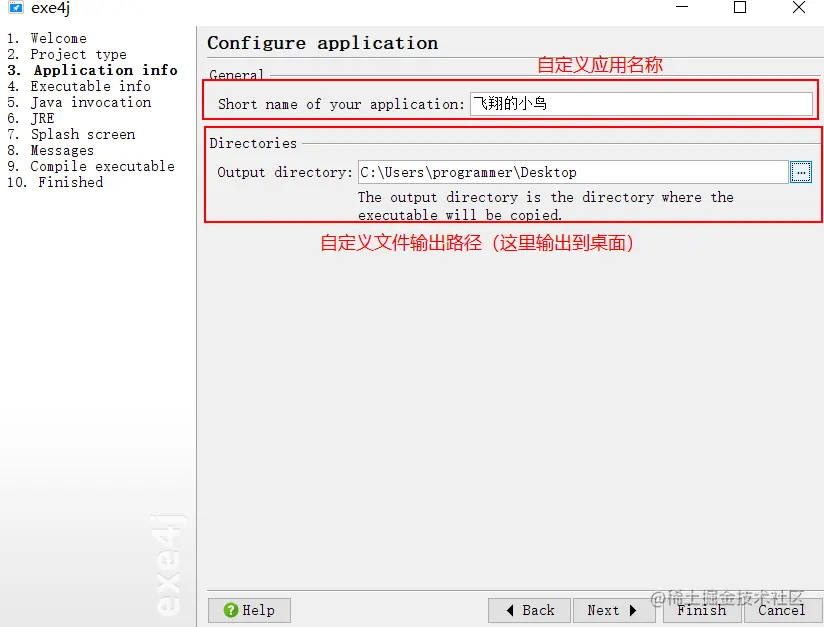The width and height of the screenshot is (824, 627).
Task: Cancel the exe4j wizard
Action: tap(782, 610)
